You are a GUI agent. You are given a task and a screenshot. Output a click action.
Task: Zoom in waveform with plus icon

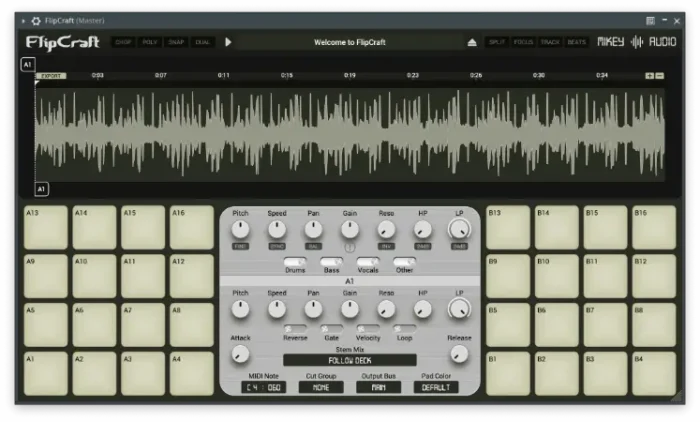(x=649, y=76)
